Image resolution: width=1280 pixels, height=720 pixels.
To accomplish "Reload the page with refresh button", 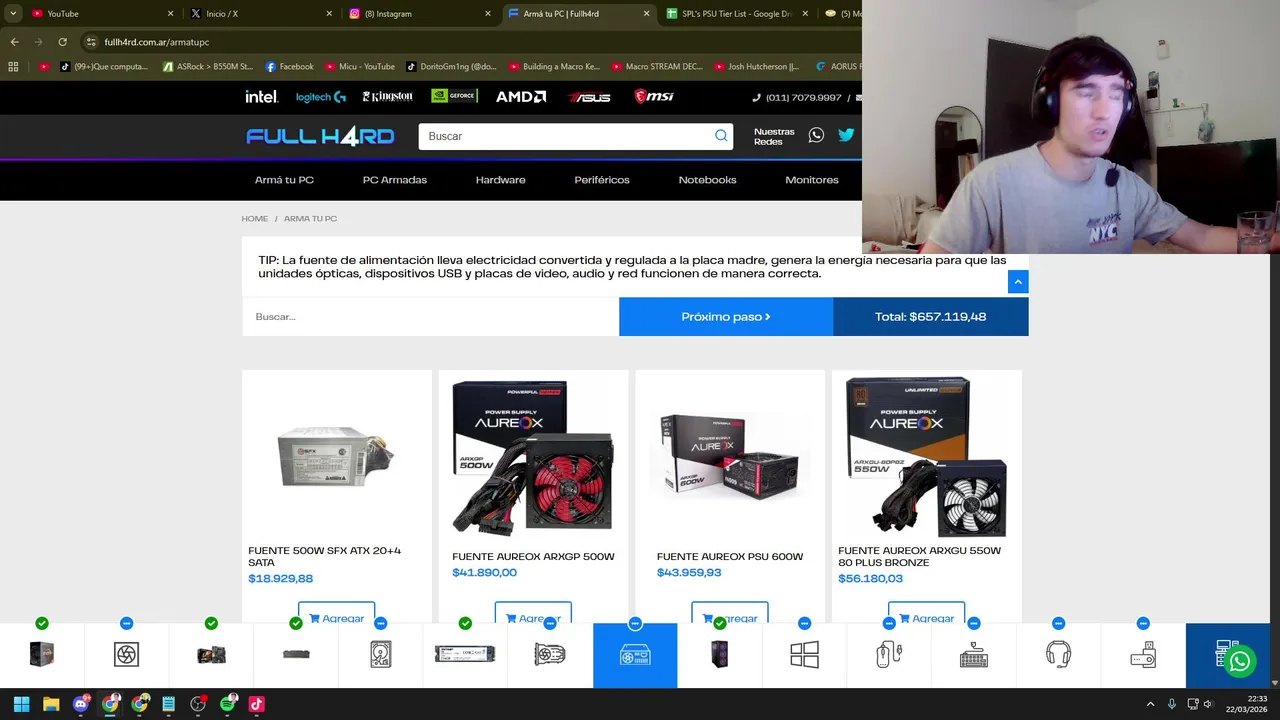I will point(62,42).
